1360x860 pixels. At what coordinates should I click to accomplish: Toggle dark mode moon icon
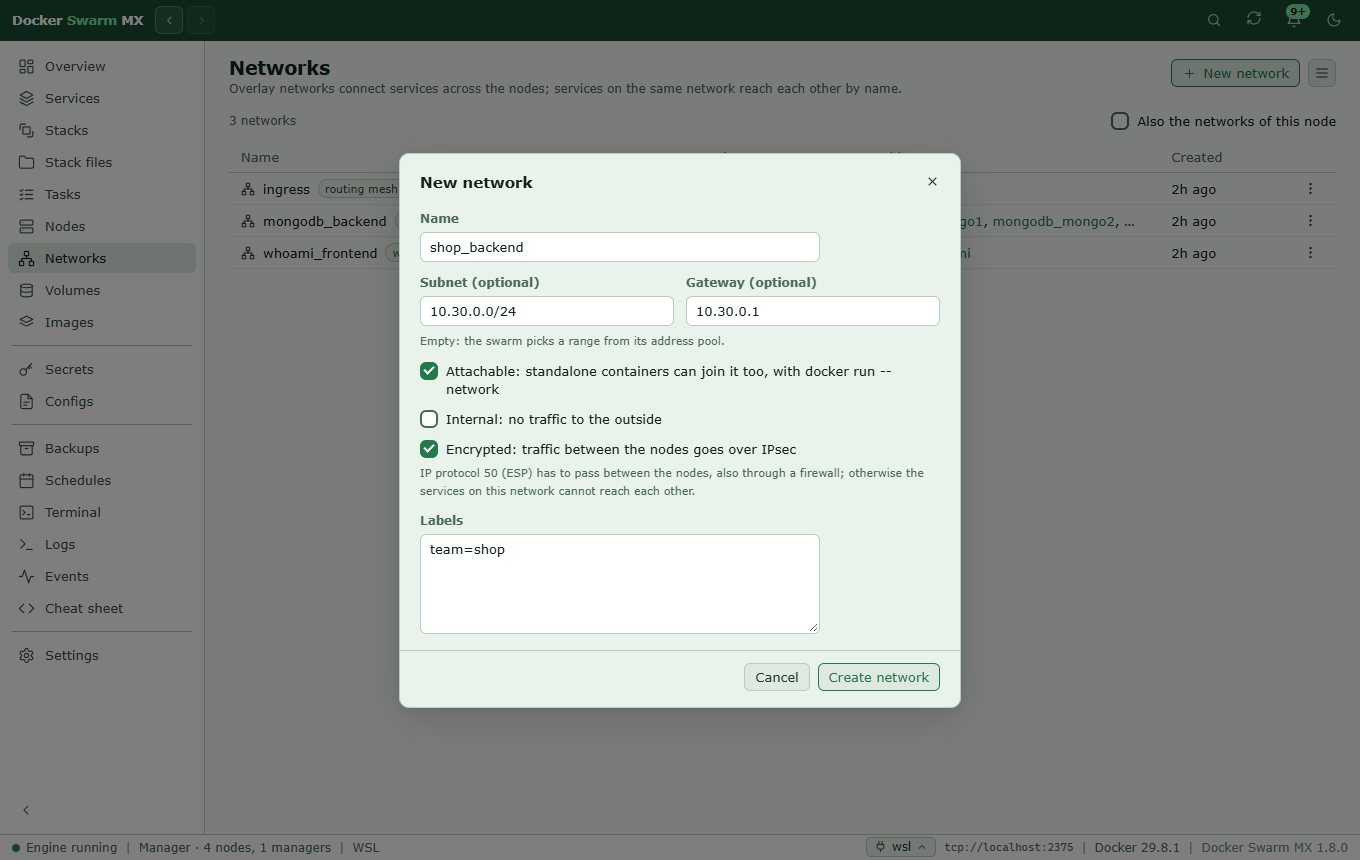coord(1334,20)
